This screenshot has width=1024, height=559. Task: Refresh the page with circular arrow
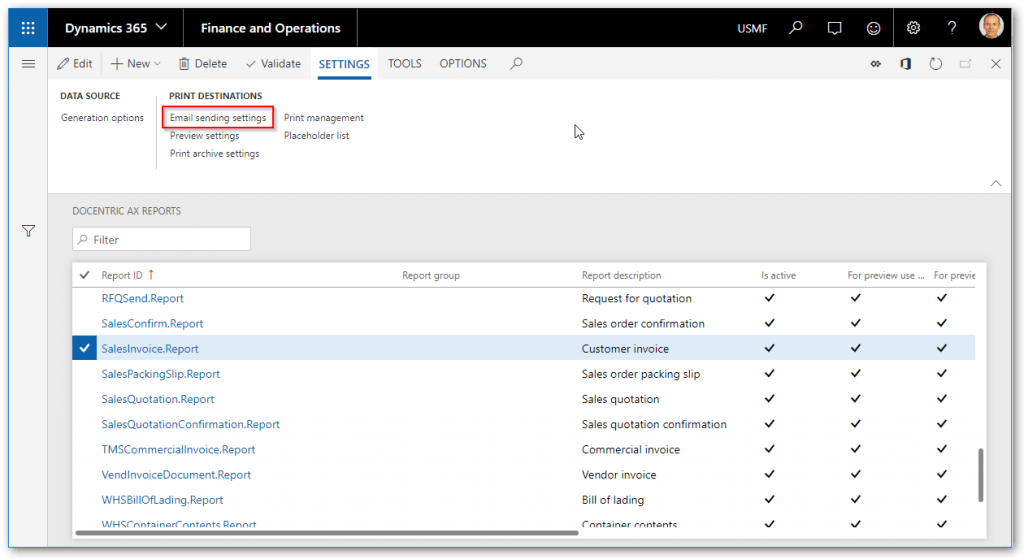pyautogui.click(x=935, y=63)
